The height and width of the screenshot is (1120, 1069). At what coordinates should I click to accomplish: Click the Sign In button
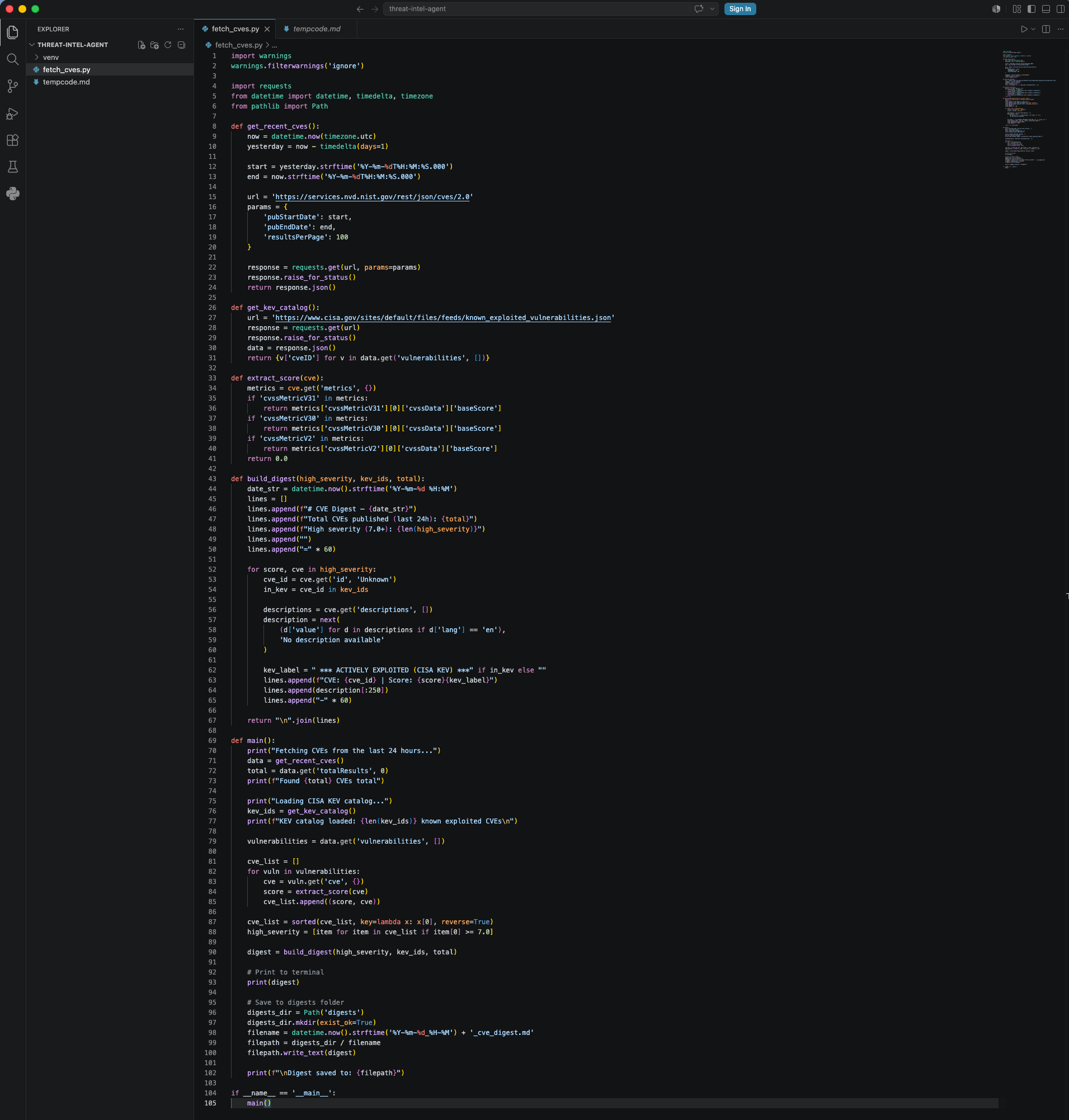[740, 9]
